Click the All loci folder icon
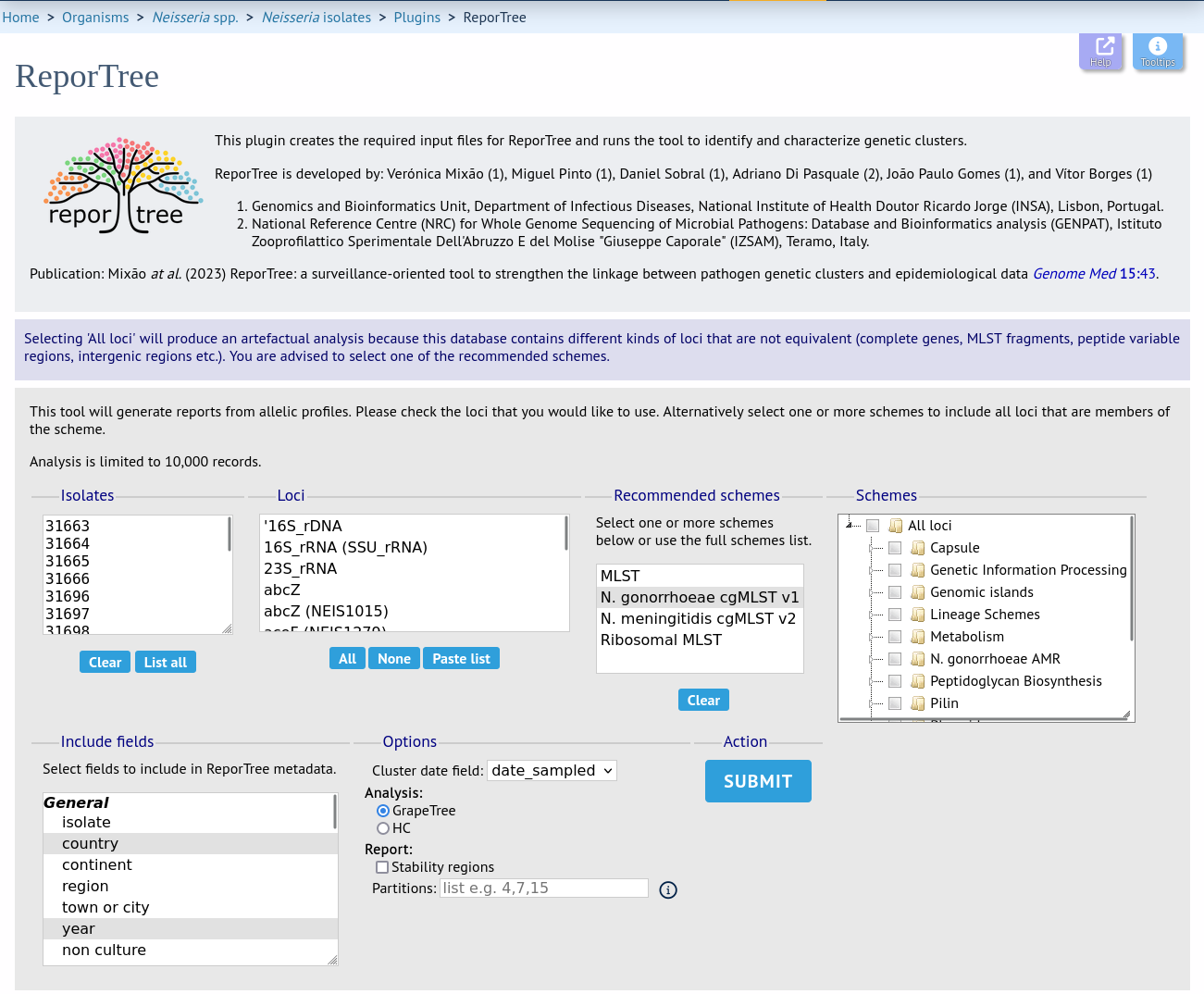 (896, 526)
